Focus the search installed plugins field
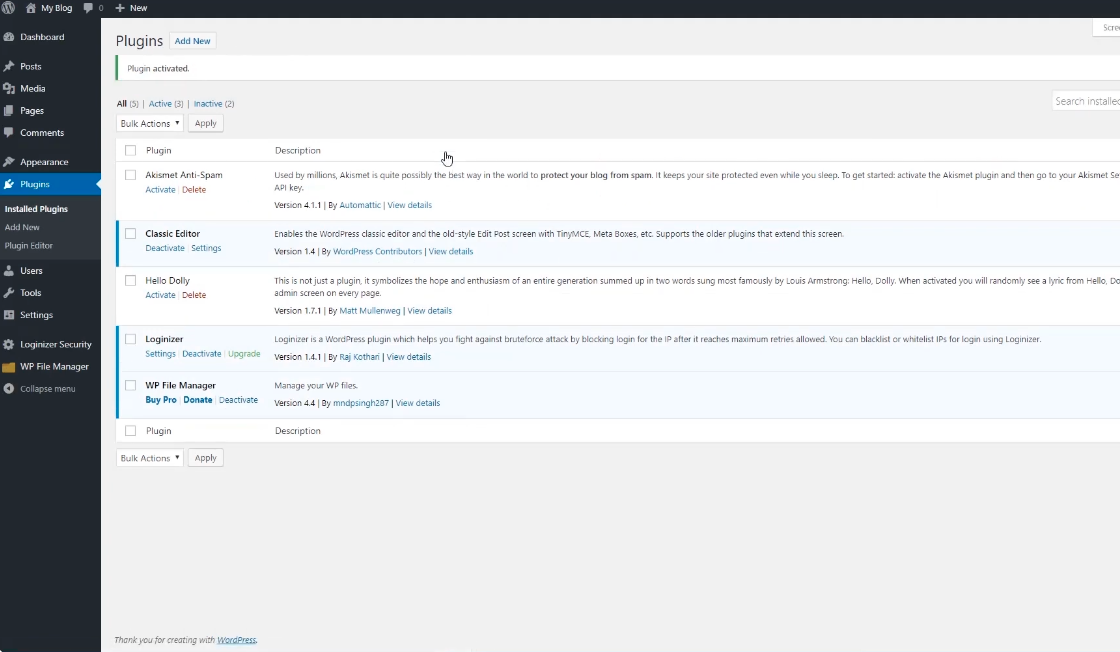Screen dimensions: 1120x652 click(x=1087, y=101)
